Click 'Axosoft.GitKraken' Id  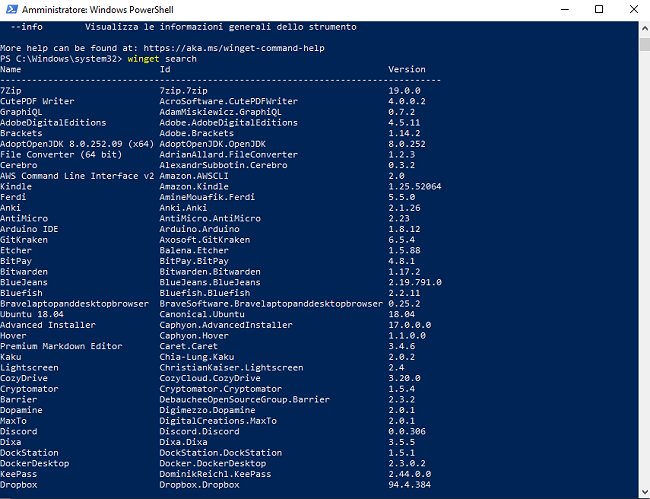click(x=205, y=240)
